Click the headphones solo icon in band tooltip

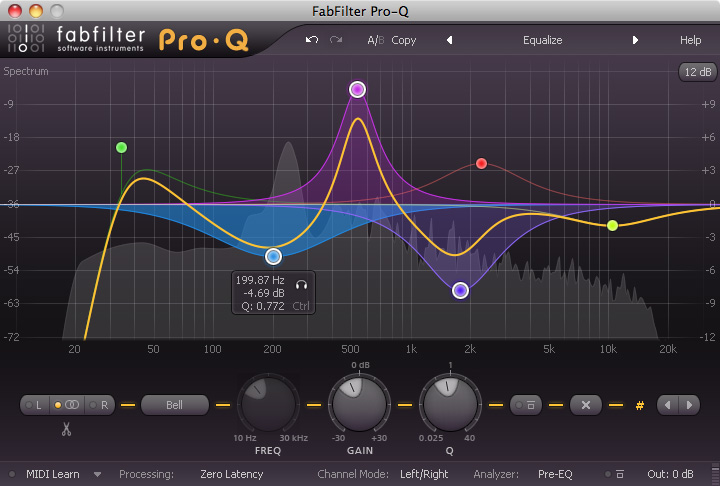pos(302,281)
